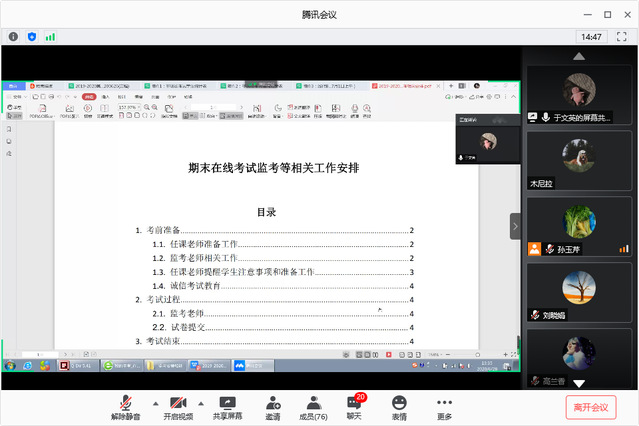
Task: Unmute microphone with 解除静音
Action: tap(125, 406)
